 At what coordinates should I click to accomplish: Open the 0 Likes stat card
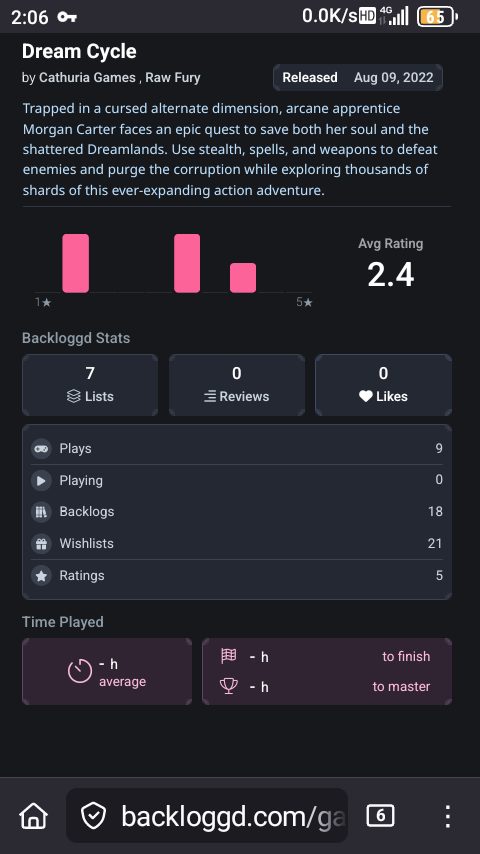[x=384, y=385]
